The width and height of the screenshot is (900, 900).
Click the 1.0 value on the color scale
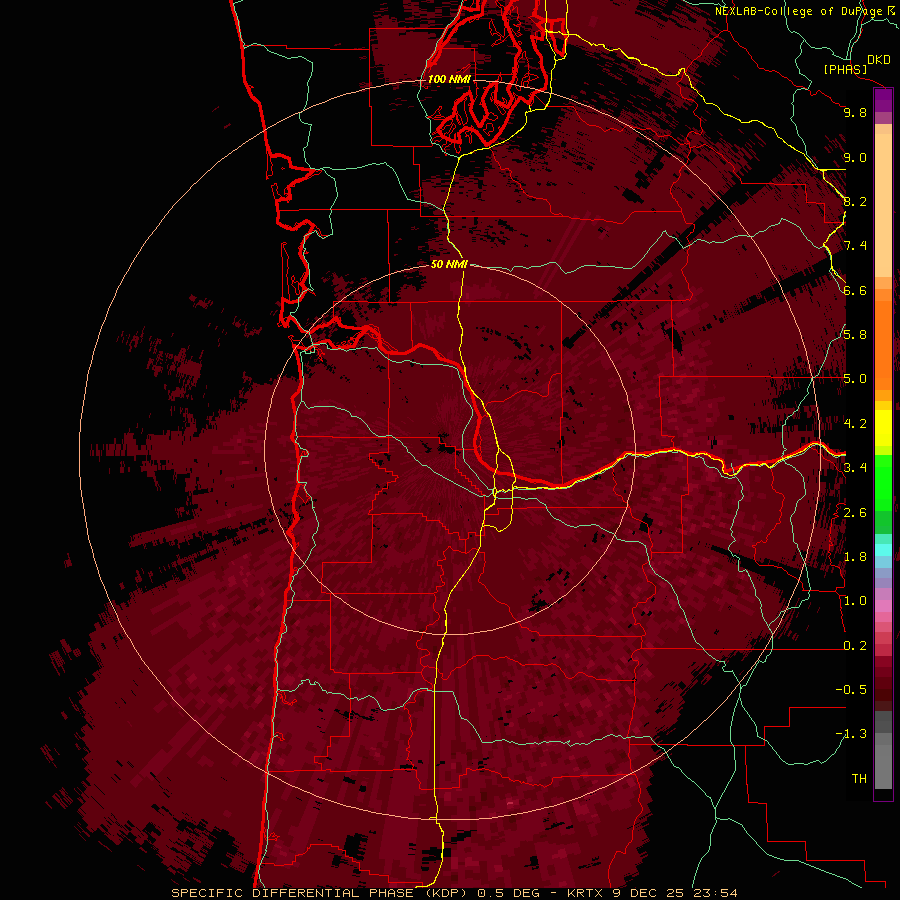855,601
